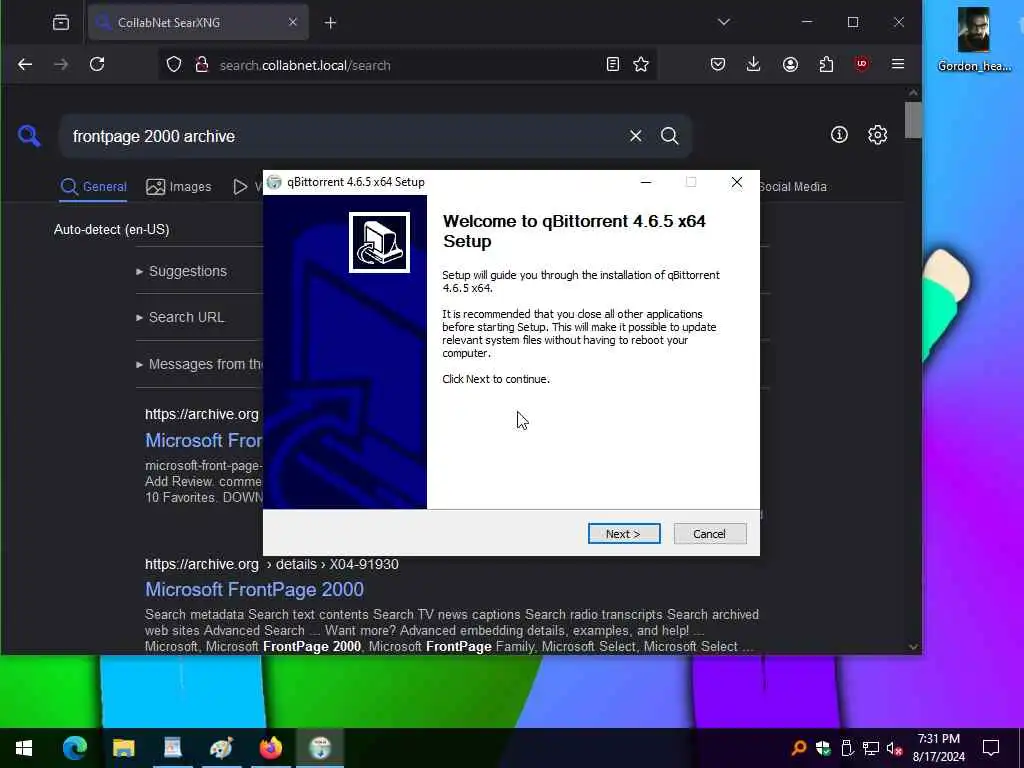Clear the SearXNG search query
This screenshot has width=1024, height=768.
[635, 136]
